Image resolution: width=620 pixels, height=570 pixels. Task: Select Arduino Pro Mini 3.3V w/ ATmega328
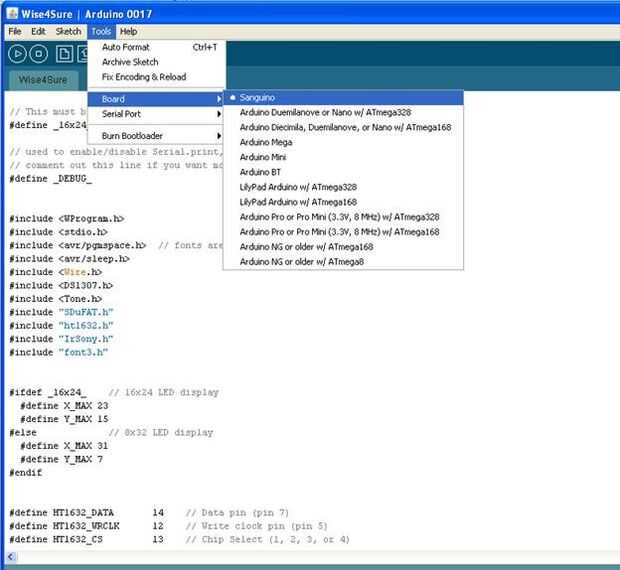343,217
